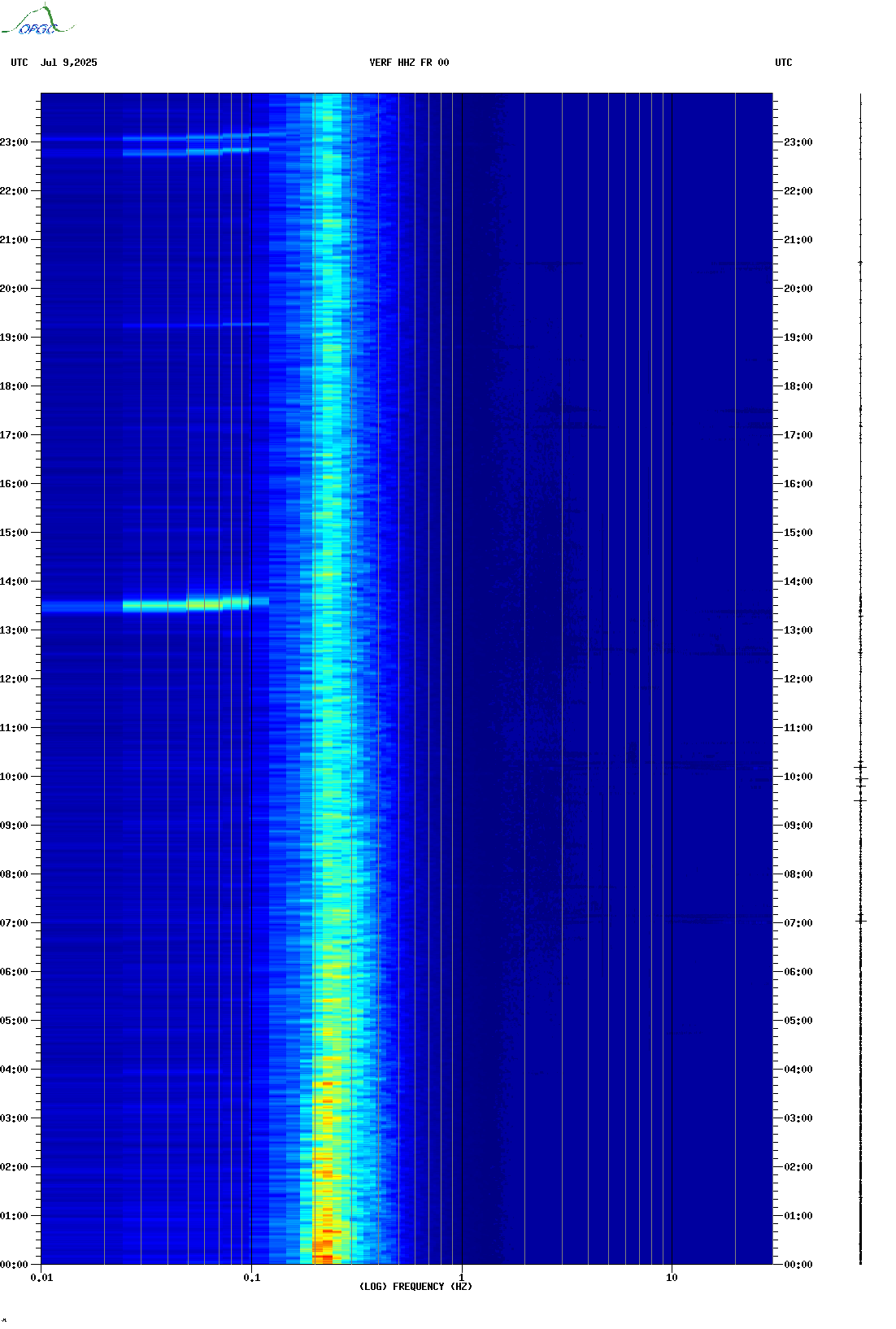Click the 15:00 label on the right time axis

[x=798, y=533]
